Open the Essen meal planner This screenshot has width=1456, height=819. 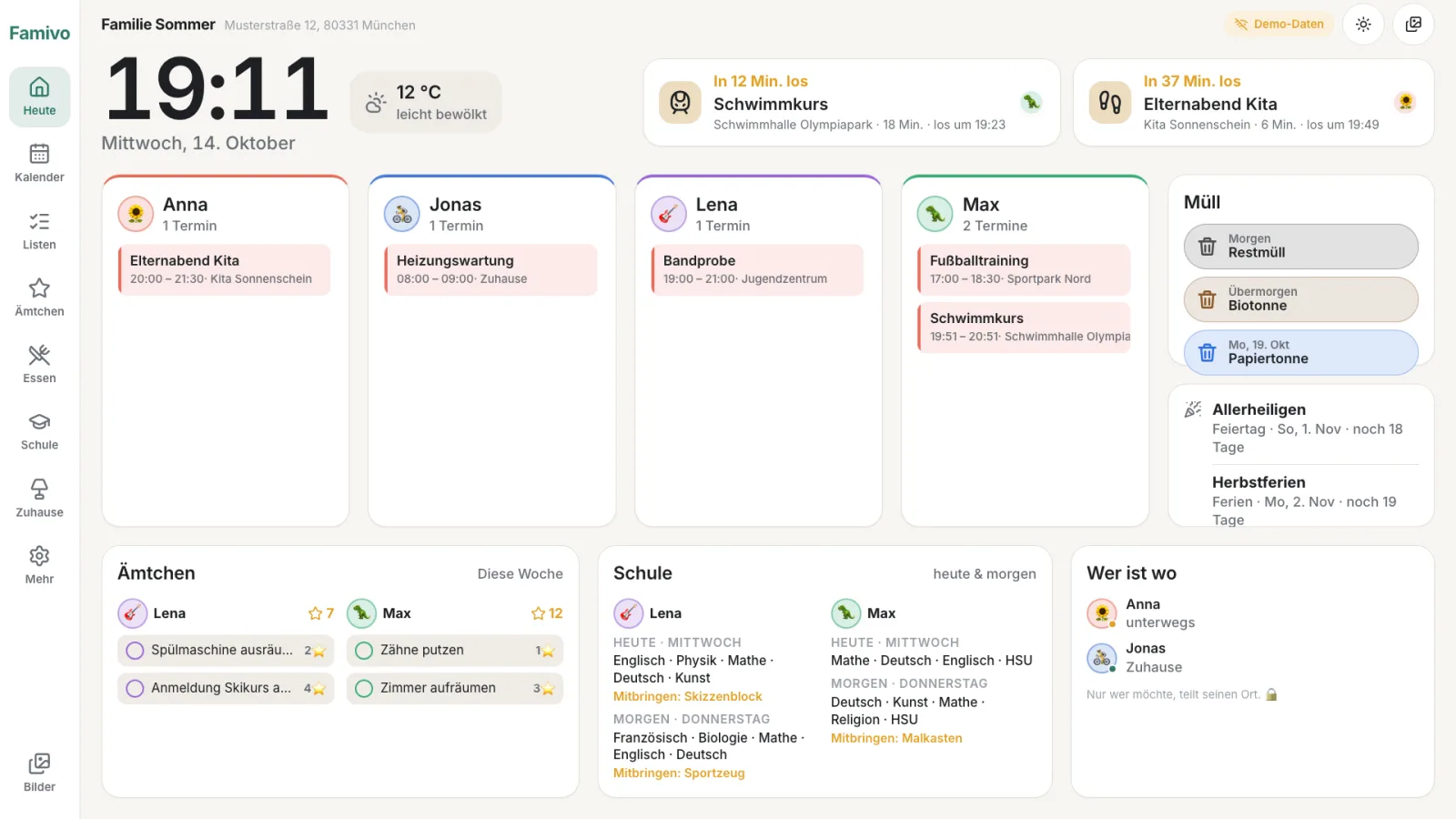39,365
